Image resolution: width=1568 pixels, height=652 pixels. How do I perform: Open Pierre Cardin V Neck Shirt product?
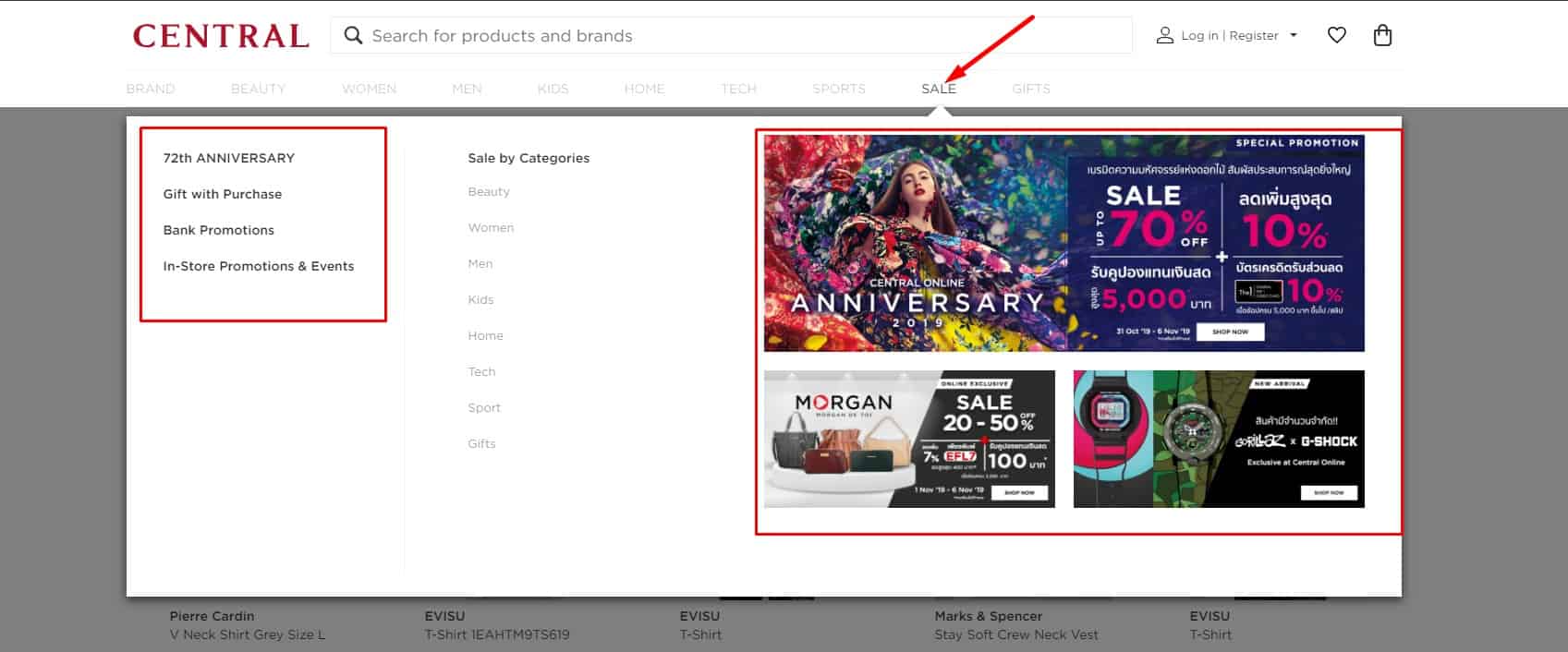pyautogui.click(x=248, y=625)
